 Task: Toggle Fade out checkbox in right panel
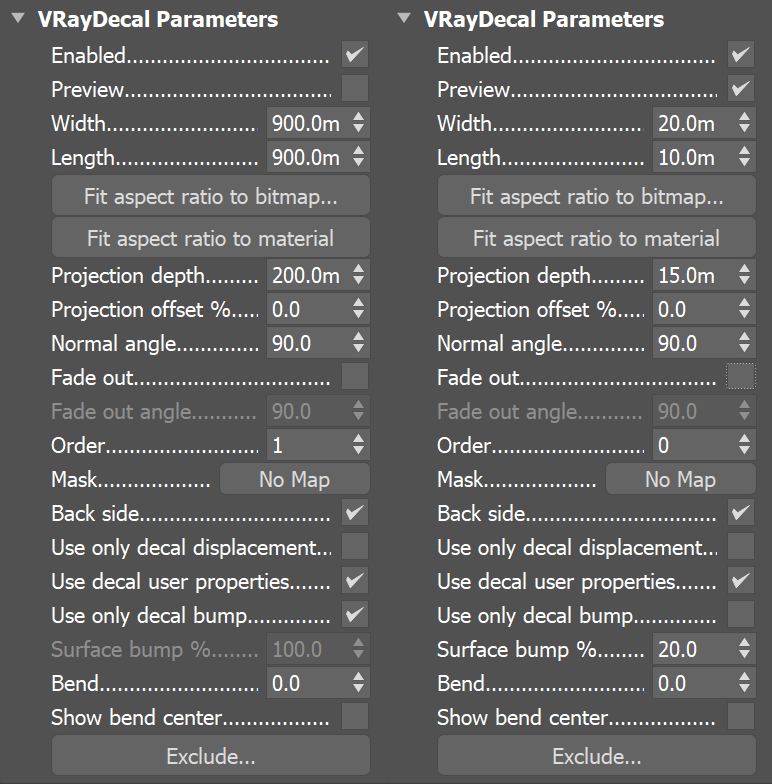point(741,377)
